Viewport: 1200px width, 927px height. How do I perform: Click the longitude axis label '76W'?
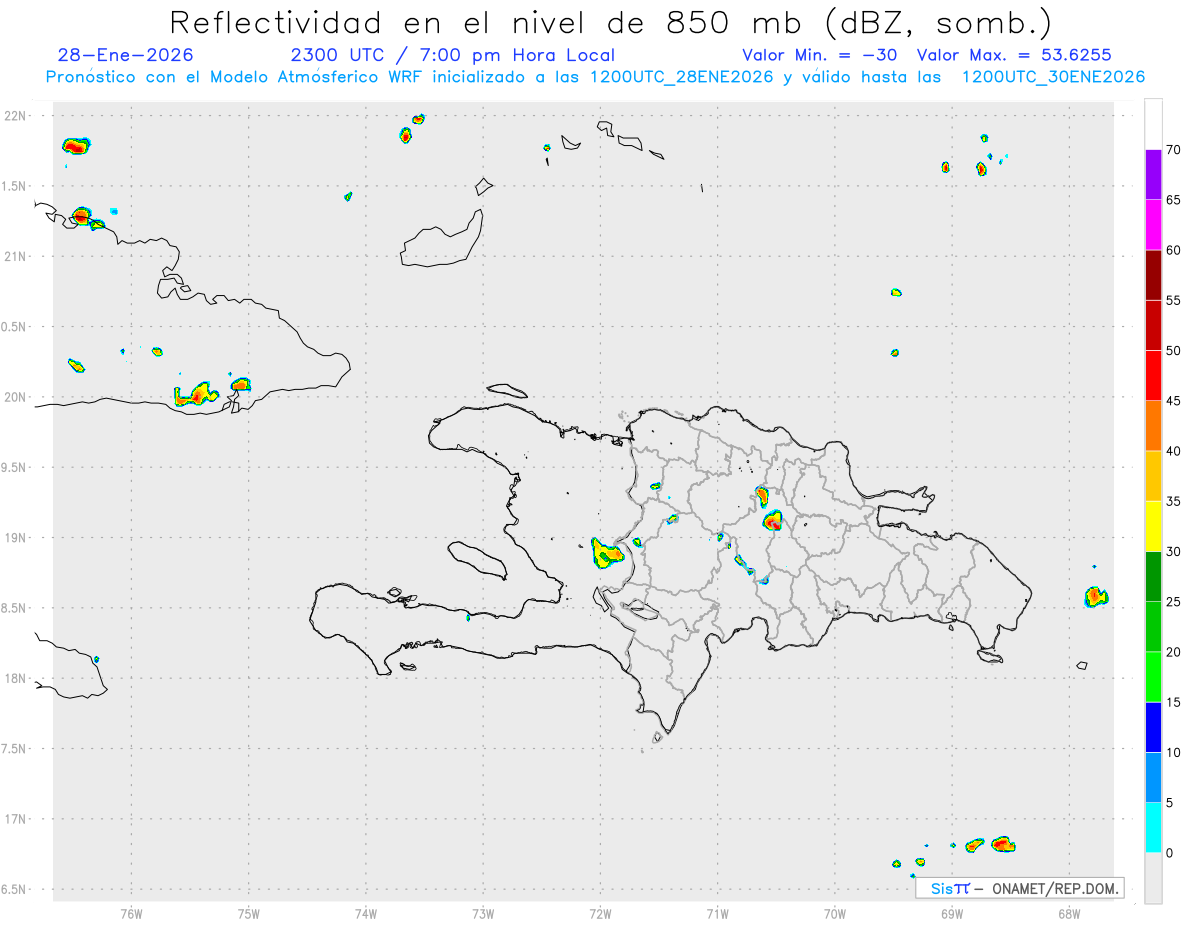point(131,914)
